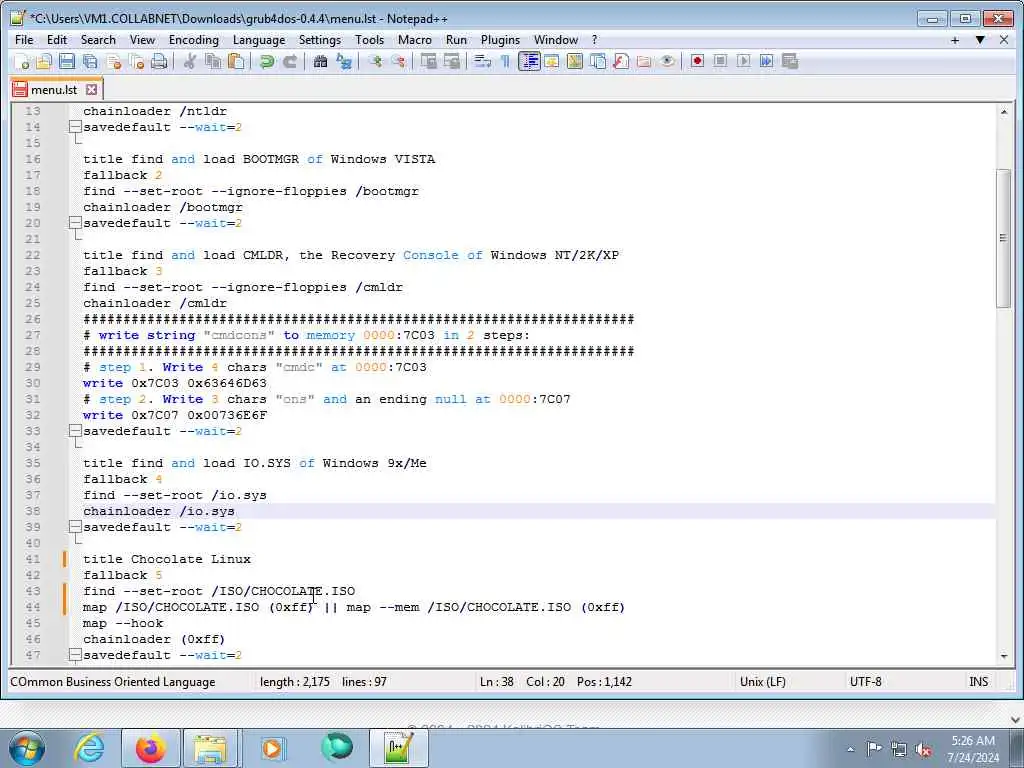
Task: Cut selection with scissors icon
Action: tap(190, 61)
